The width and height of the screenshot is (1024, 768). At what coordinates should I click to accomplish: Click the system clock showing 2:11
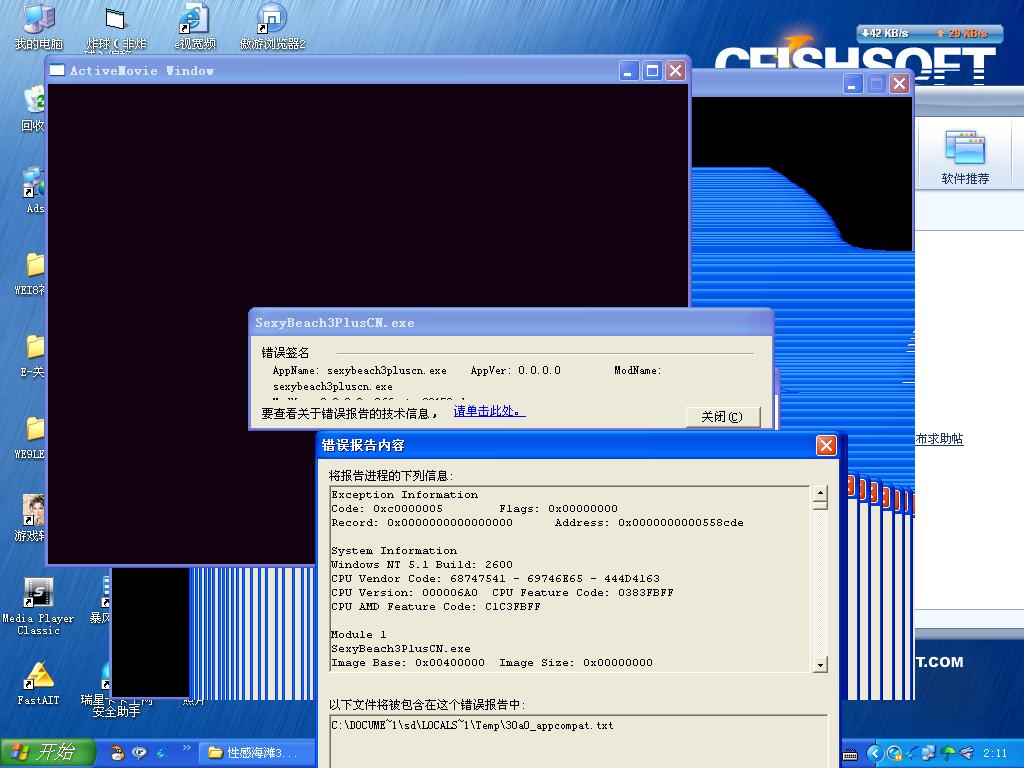pyautogui.click(x=995, y=754)
